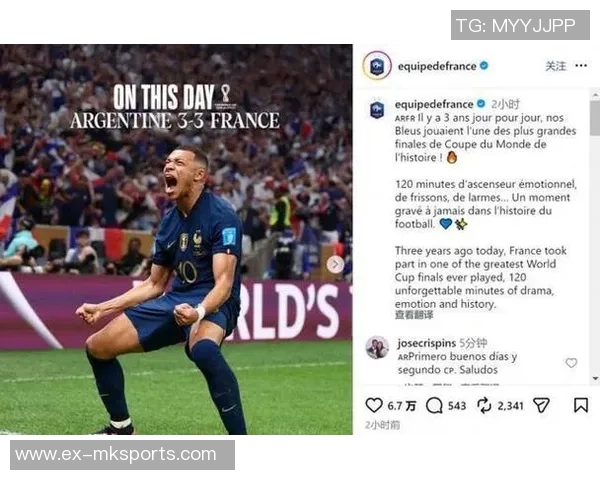Repost using the circular arrows icon
Screen dimensions: 600x480
click(x=484, y=405)
